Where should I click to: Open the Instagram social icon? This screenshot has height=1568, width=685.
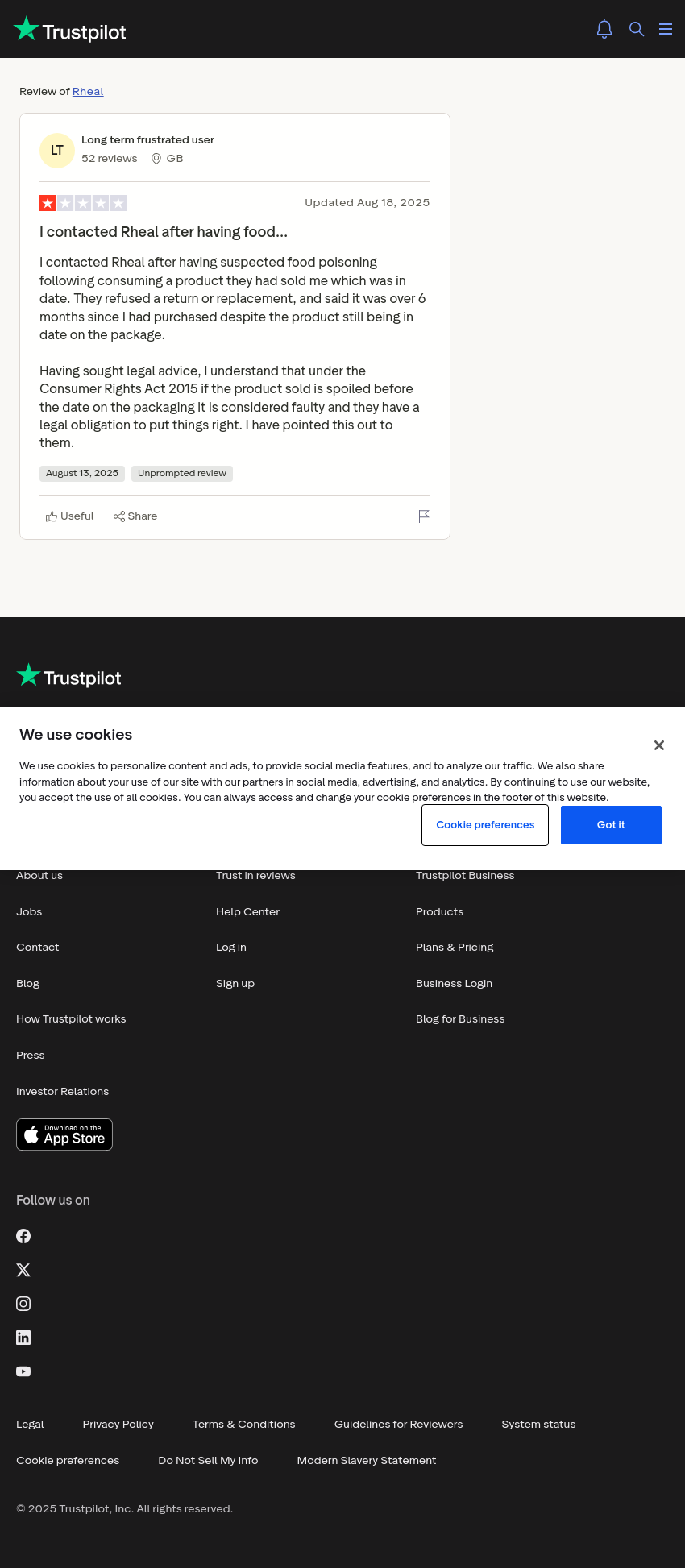(23, 1304)
